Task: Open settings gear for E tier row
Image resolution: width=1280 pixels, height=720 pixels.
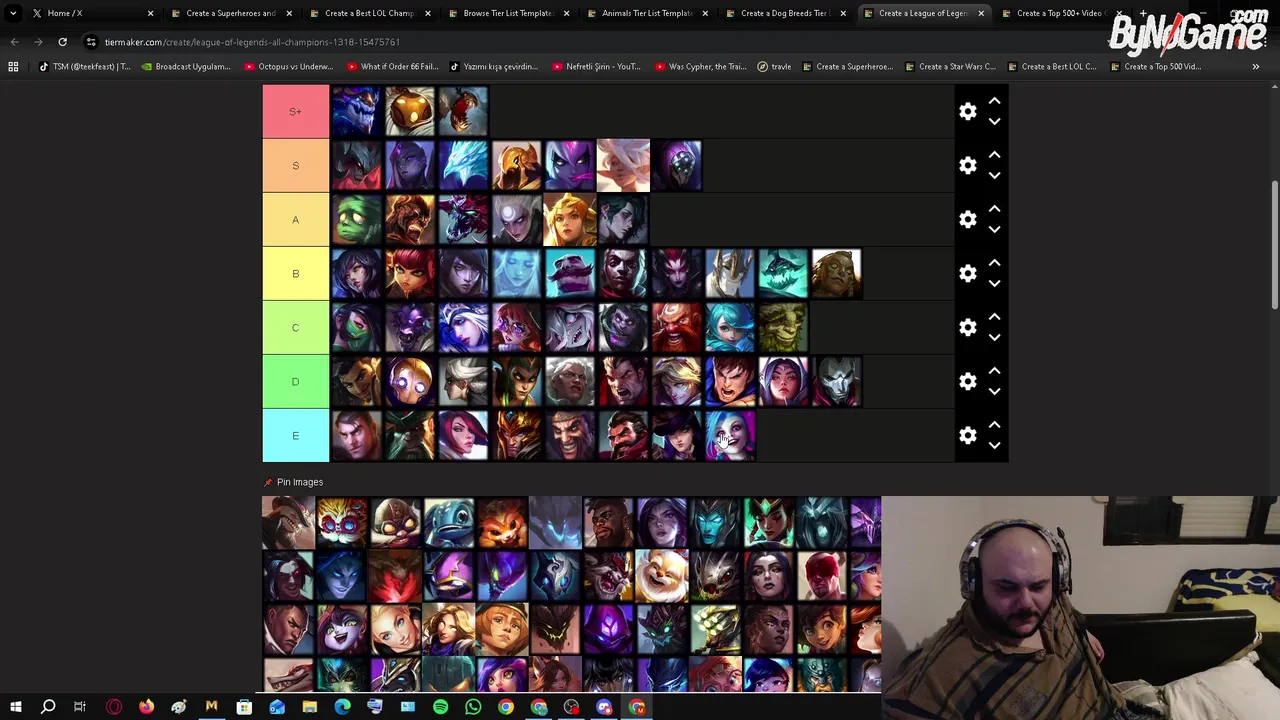Action: [967, 435]
